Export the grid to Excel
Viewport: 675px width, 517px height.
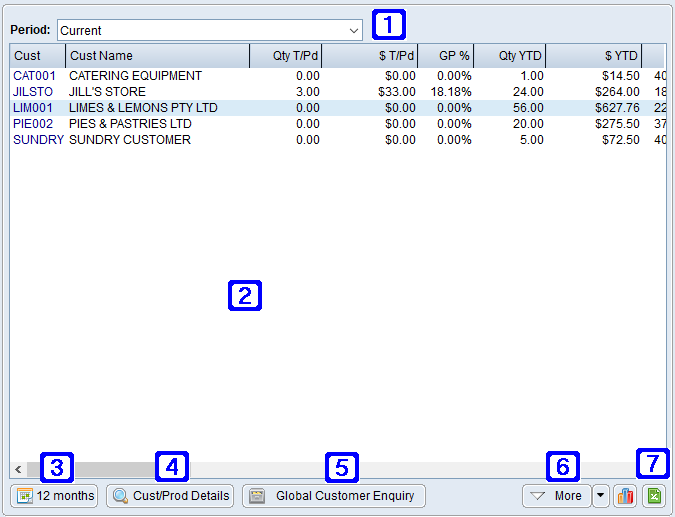pyautogui.click(x=654, y=496)
